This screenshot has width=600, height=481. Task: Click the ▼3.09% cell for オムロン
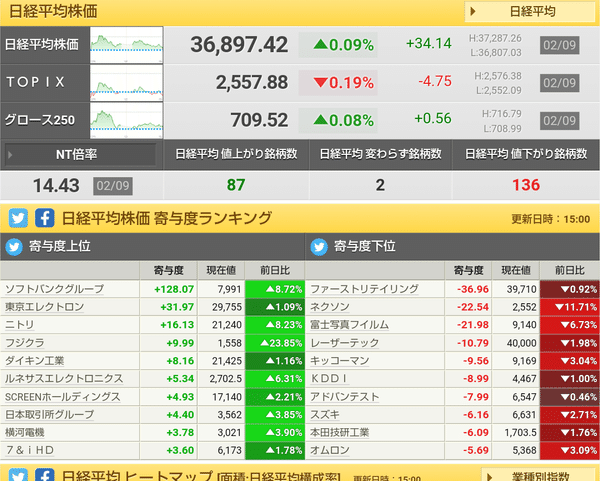(x=570, y=450)
